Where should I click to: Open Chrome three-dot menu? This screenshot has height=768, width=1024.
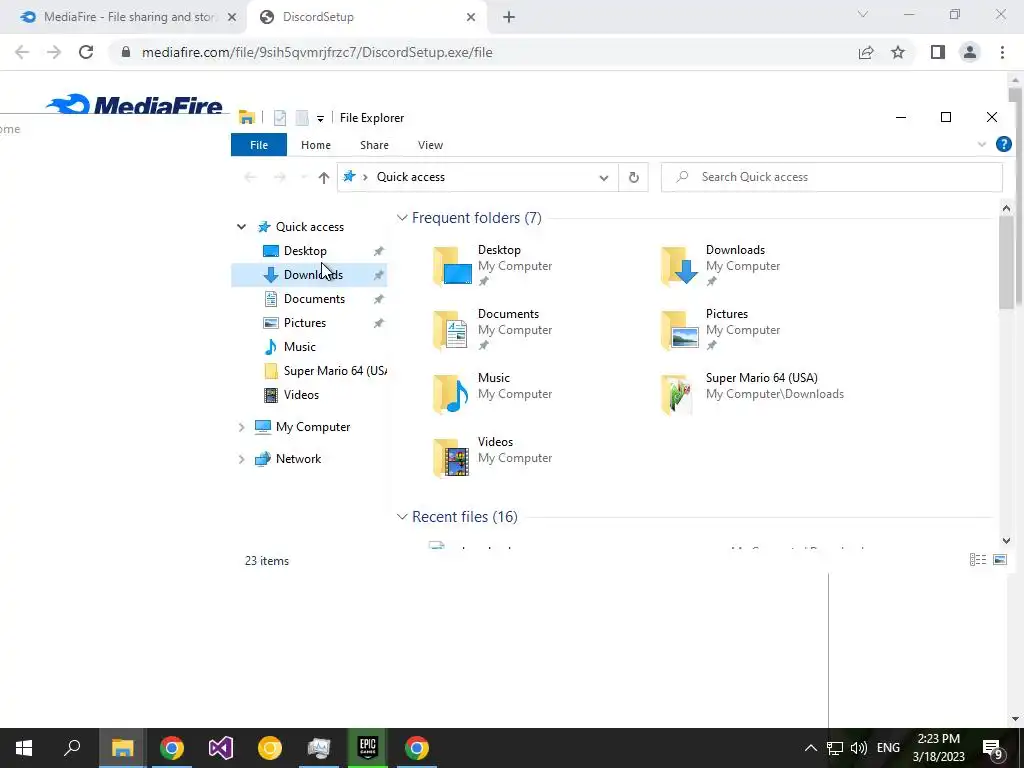tap(1002, 52)
